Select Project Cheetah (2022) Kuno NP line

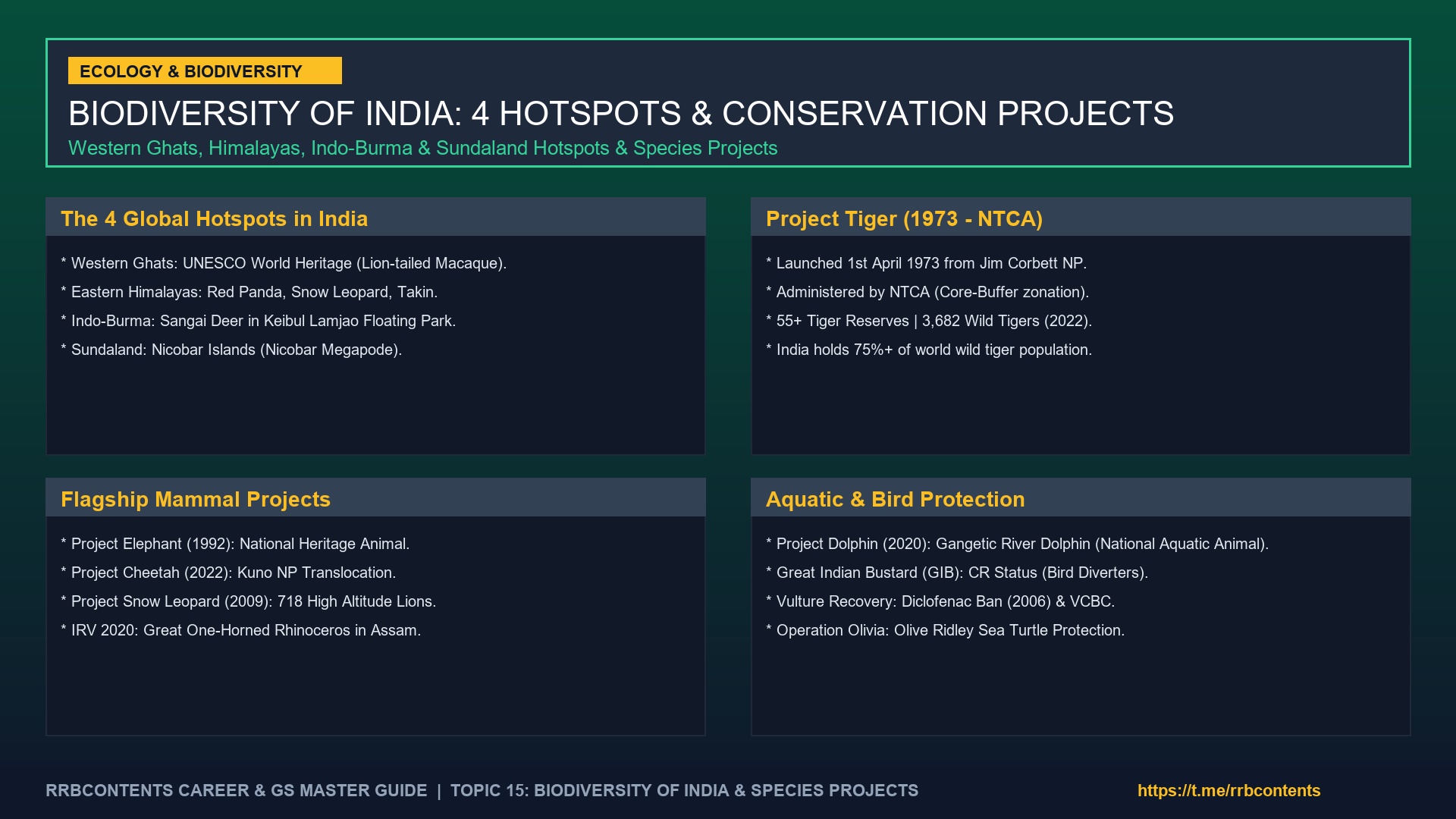(228, 573)
